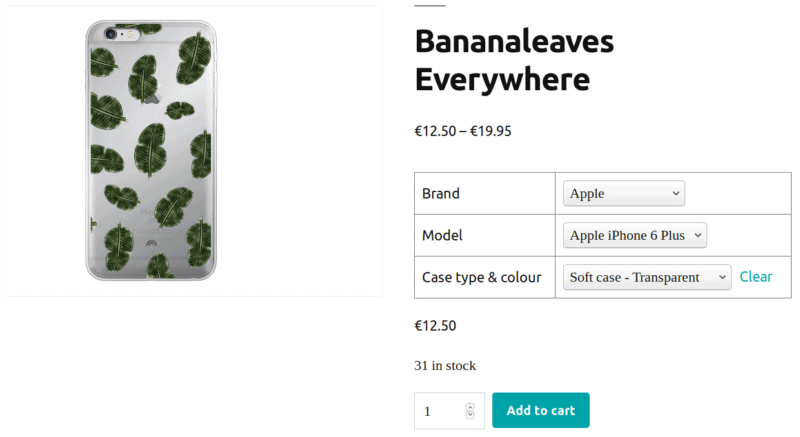Click the camera lens on the phone image
The height and width of the screenshot is (437, 800).
pyautogui.click(x=110, y=34)
